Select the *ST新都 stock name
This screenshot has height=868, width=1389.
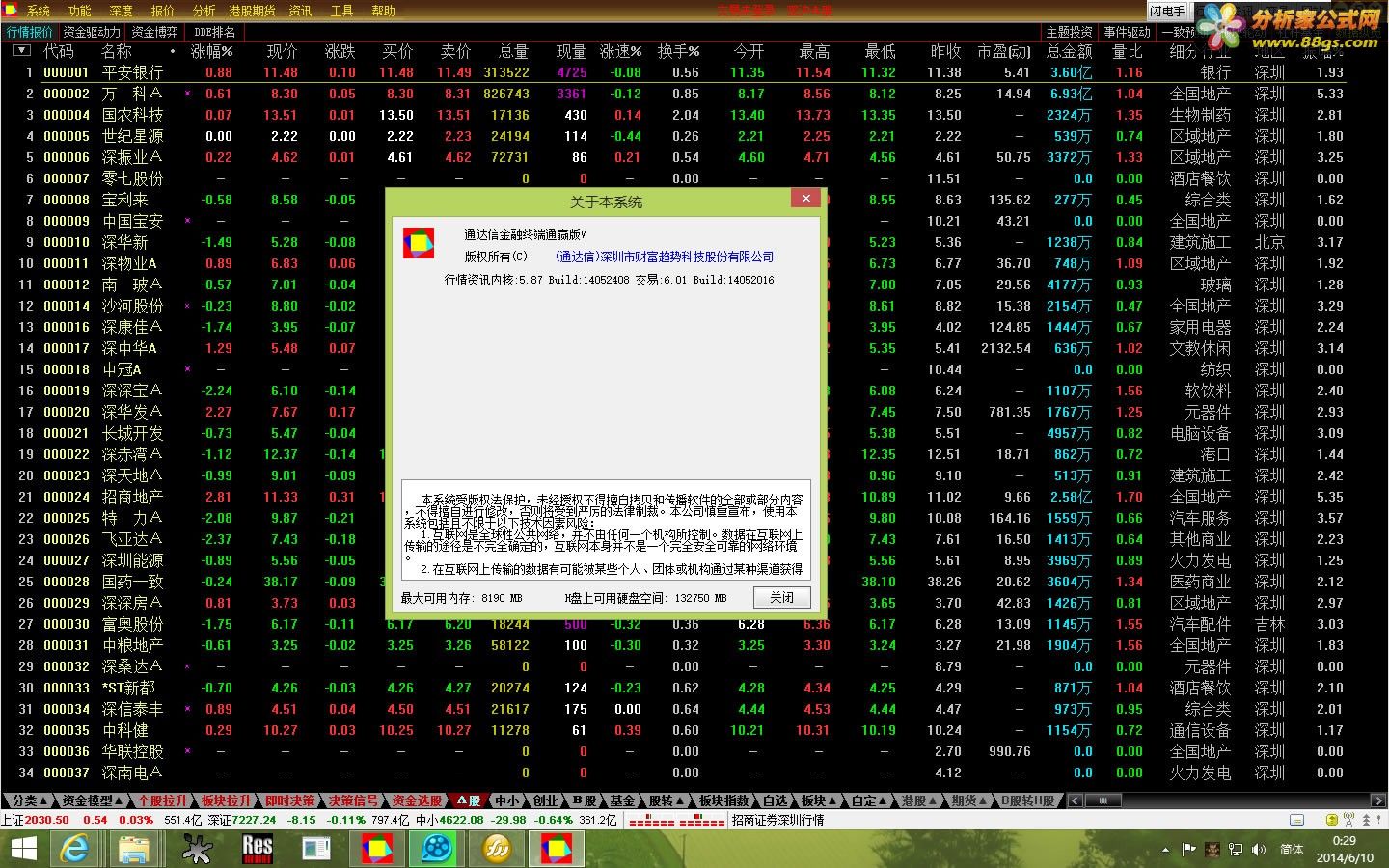128,688
